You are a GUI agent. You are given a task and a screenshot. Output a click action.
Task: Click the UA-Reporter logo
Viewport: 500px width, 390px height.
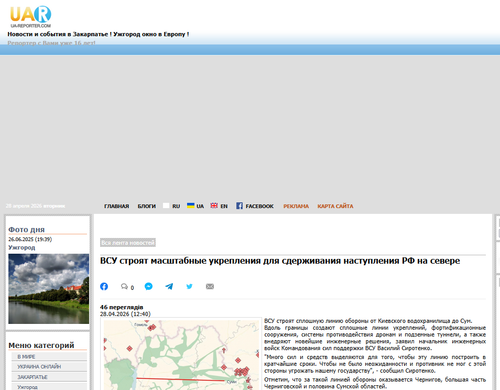tap(30, 17)
